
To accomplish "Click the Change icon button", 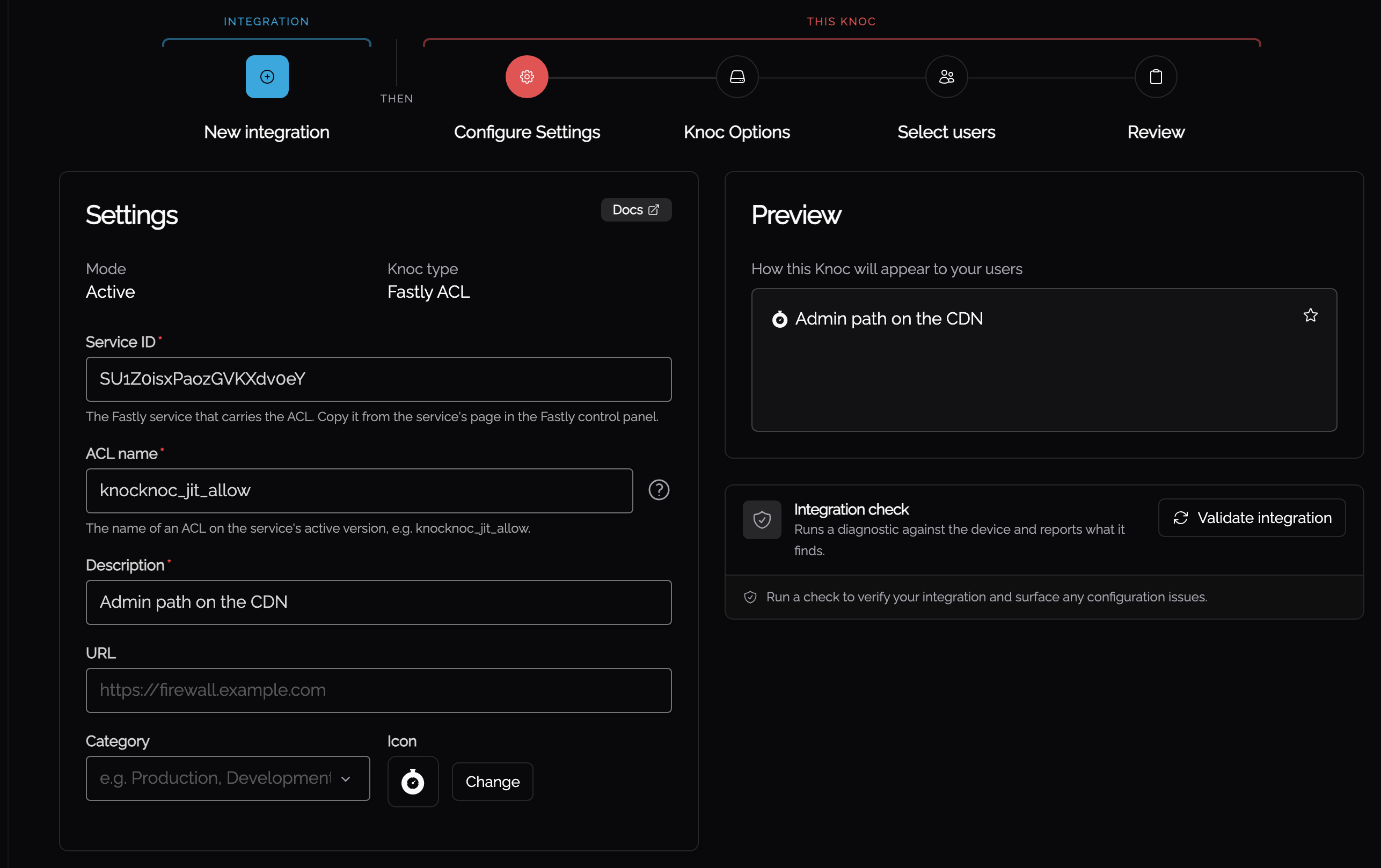I will coord(492,782).
